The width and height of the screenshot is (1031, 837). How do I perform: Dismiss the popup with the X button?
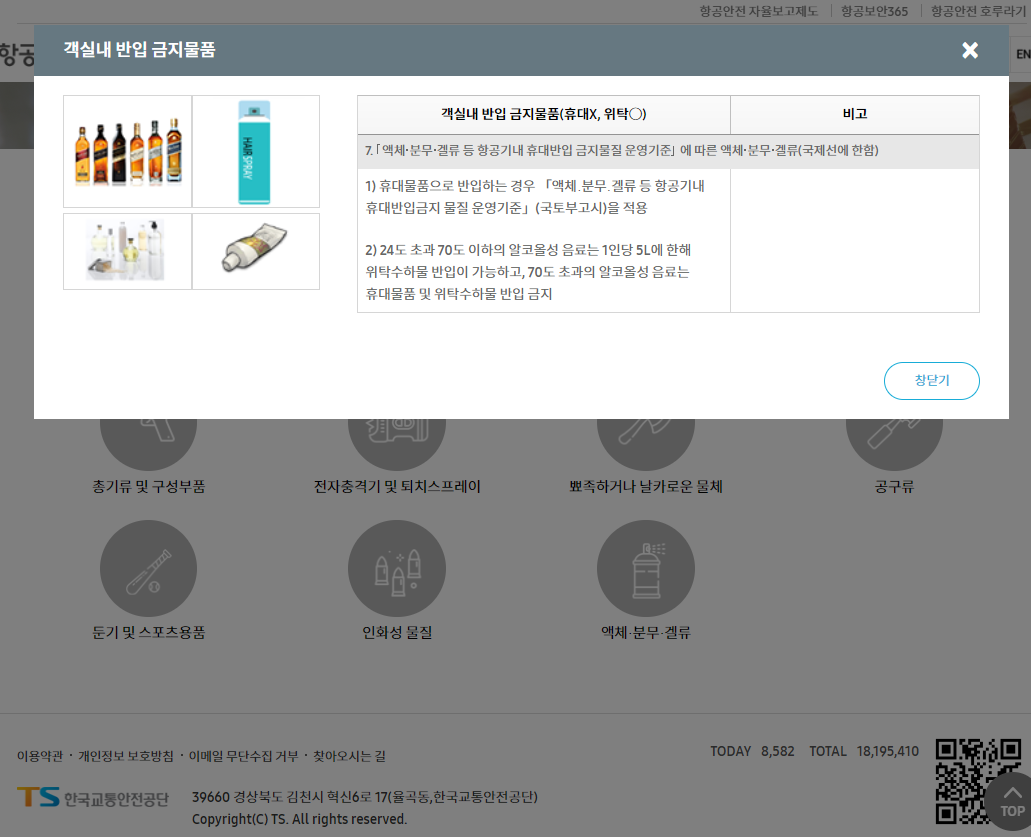point(969,50)
